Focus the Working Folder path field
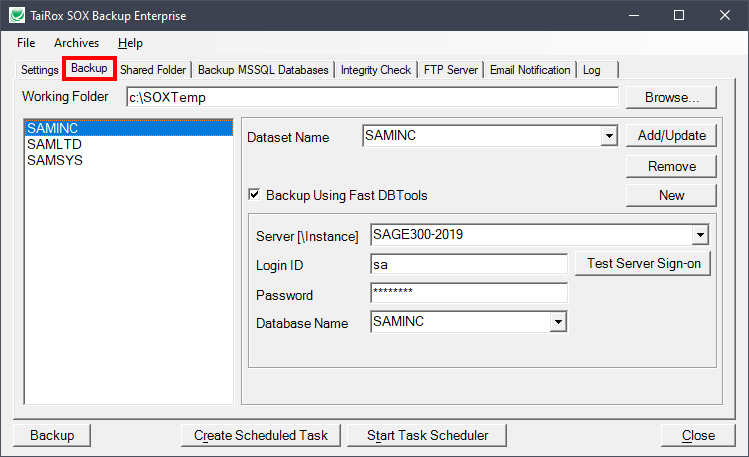Screen dimensions: 749x457 (372, 98)
